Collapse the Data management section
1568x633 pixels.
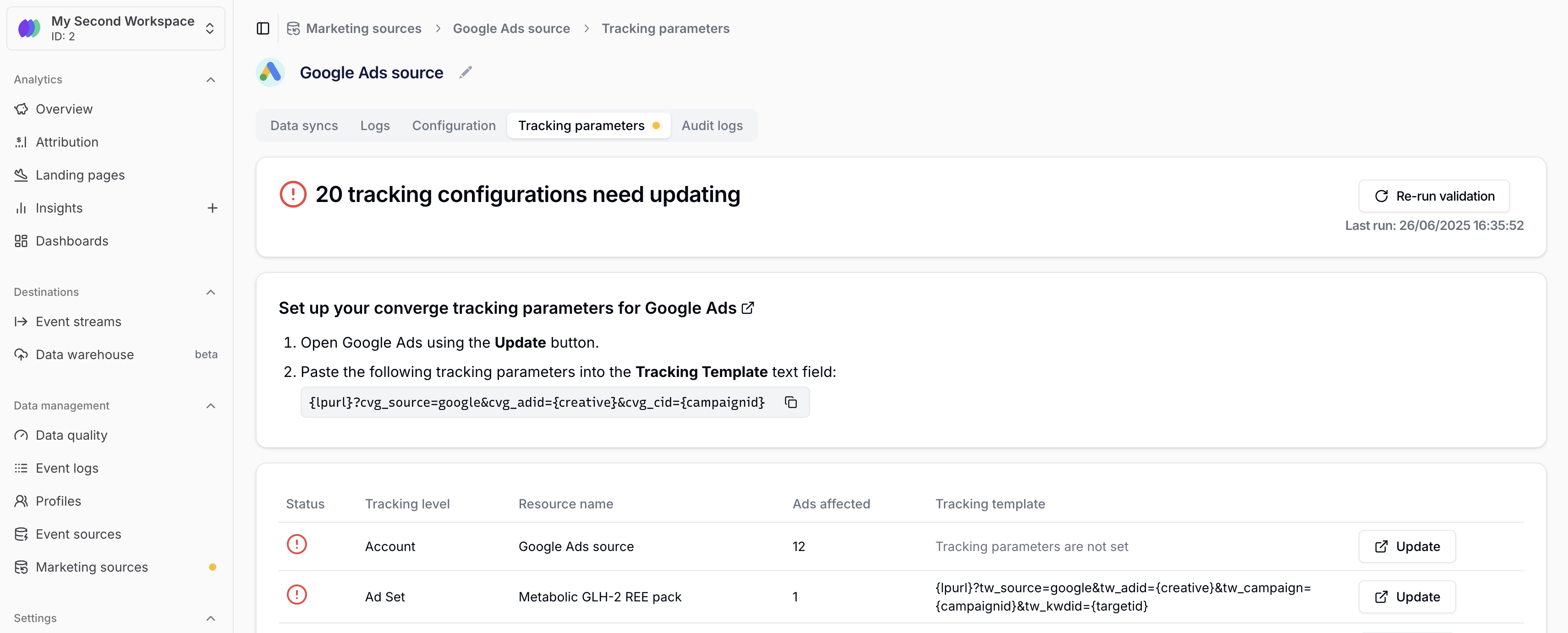(x=211, y=406)
